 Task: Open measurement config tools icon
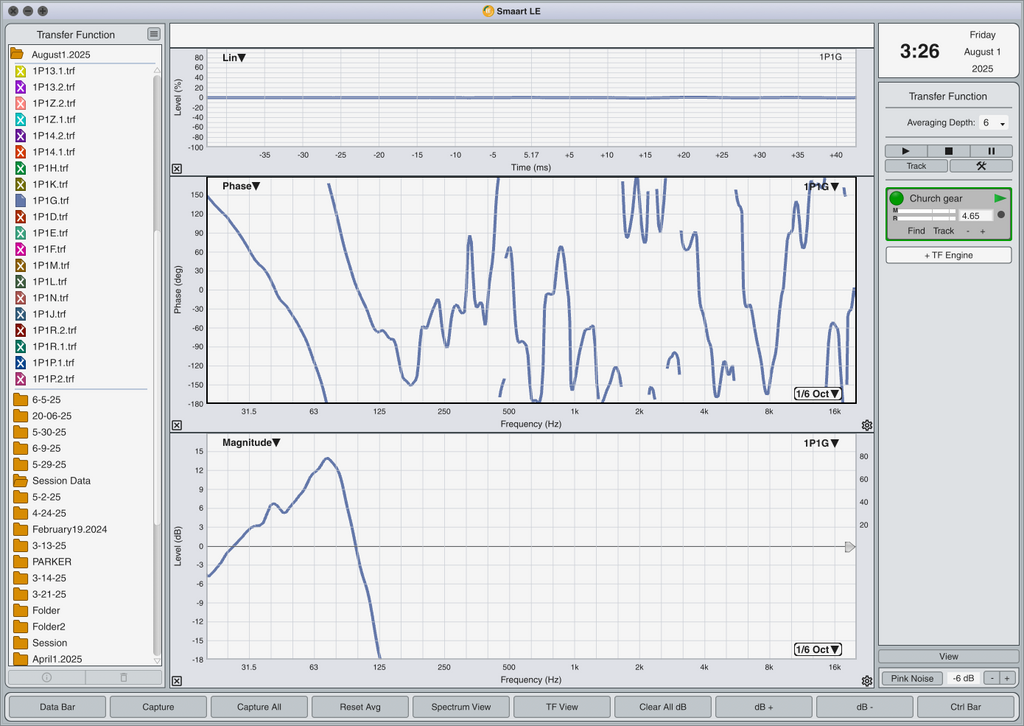981,166
